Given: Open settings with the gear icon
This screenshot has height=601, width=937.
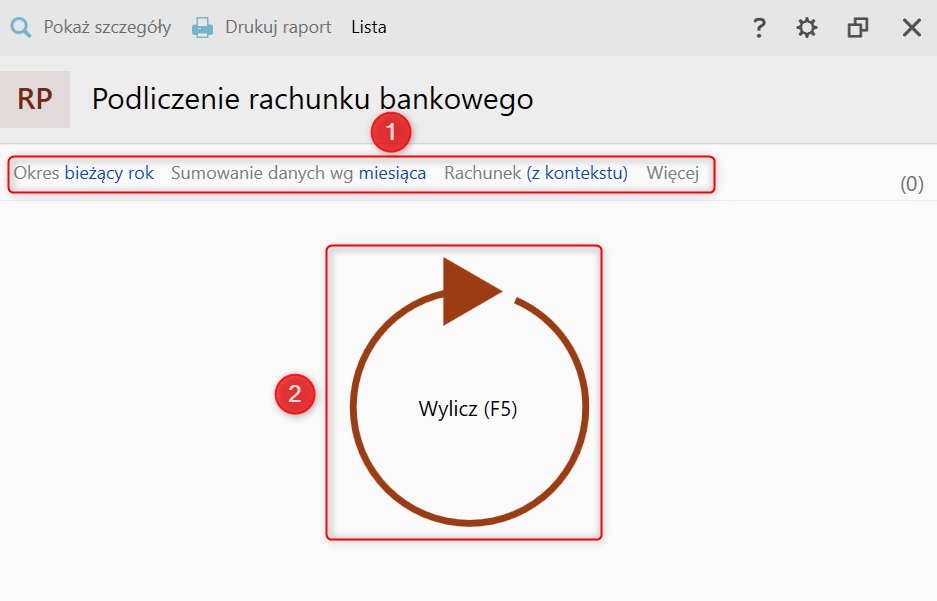Looking at the screenshot, I should pyautogui.click(x=807, y=27).
